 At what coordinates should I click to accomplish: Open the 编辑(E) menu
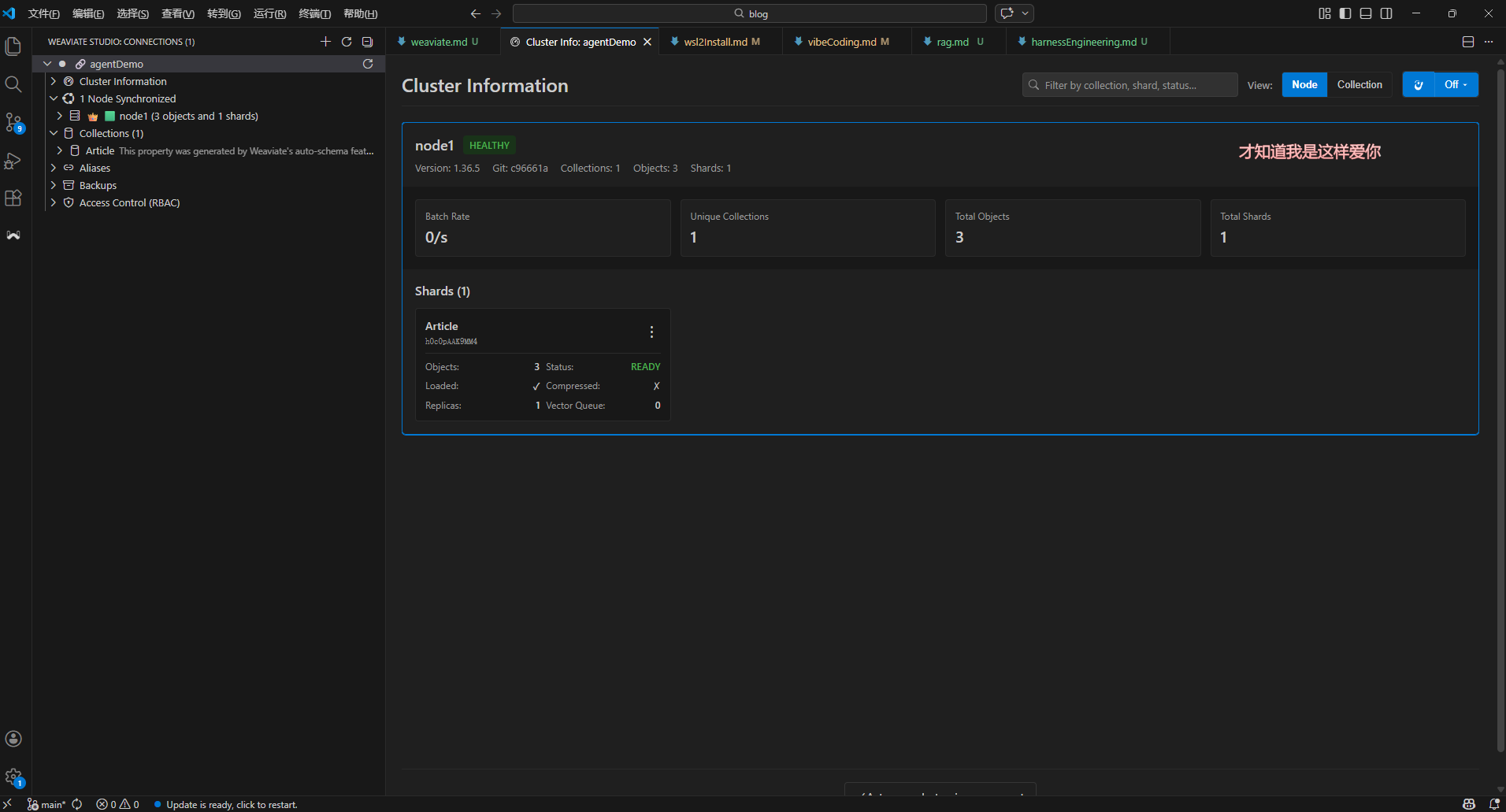(x=88, y=13)
